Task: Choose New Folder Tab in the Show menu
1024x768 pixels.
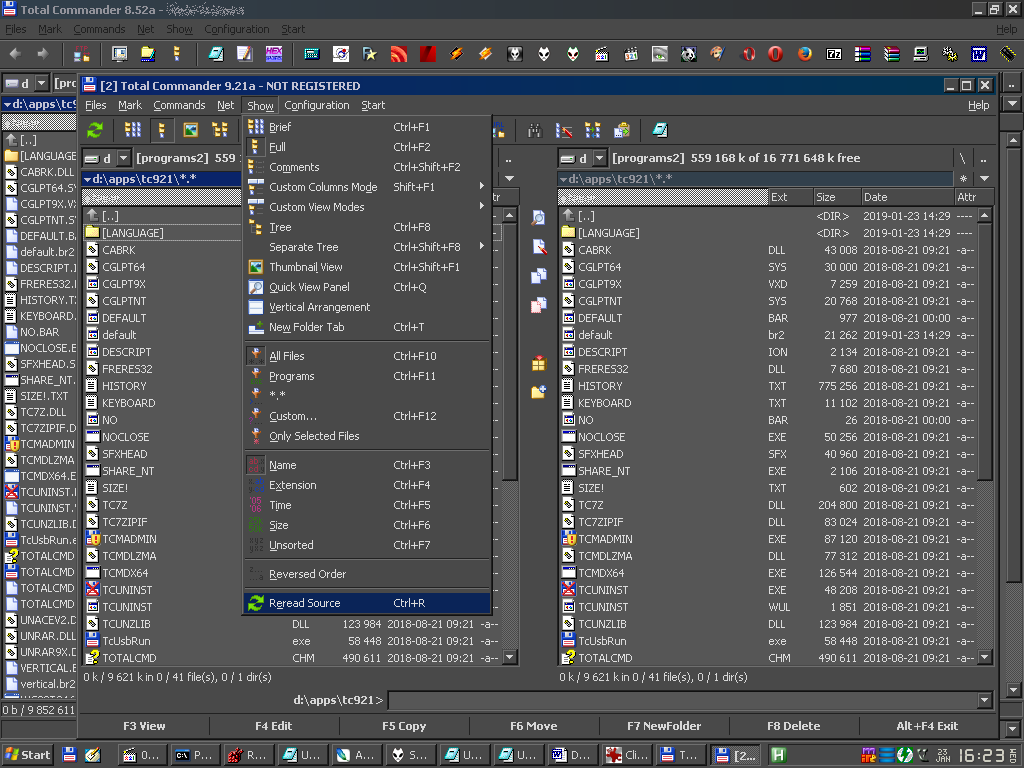Action: (367, 327)
